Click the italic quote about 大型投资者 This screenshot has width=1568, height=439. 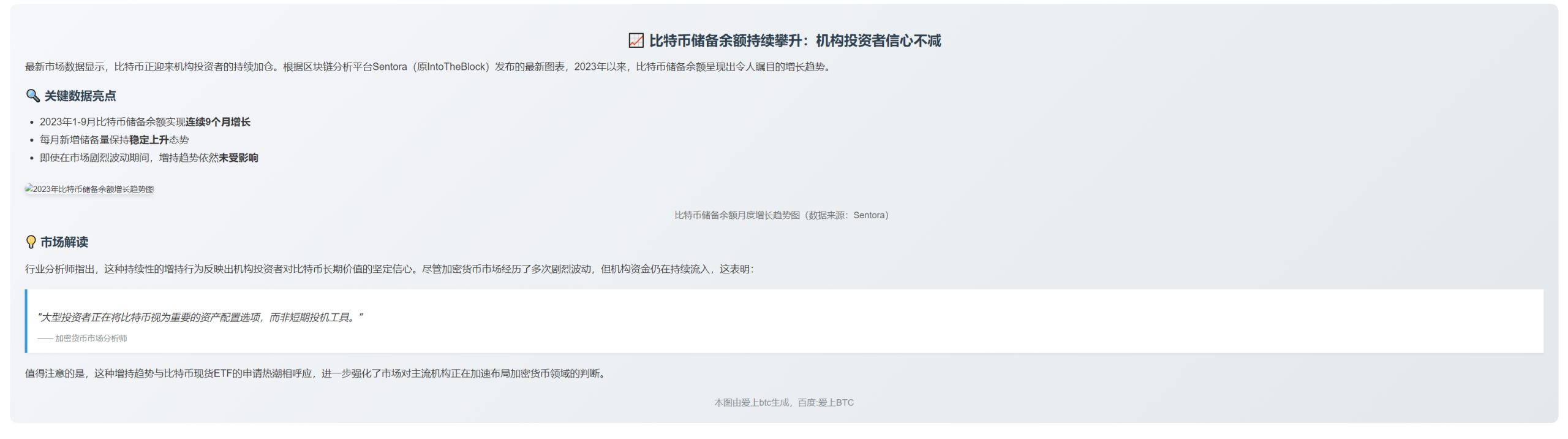coord(200,317)
